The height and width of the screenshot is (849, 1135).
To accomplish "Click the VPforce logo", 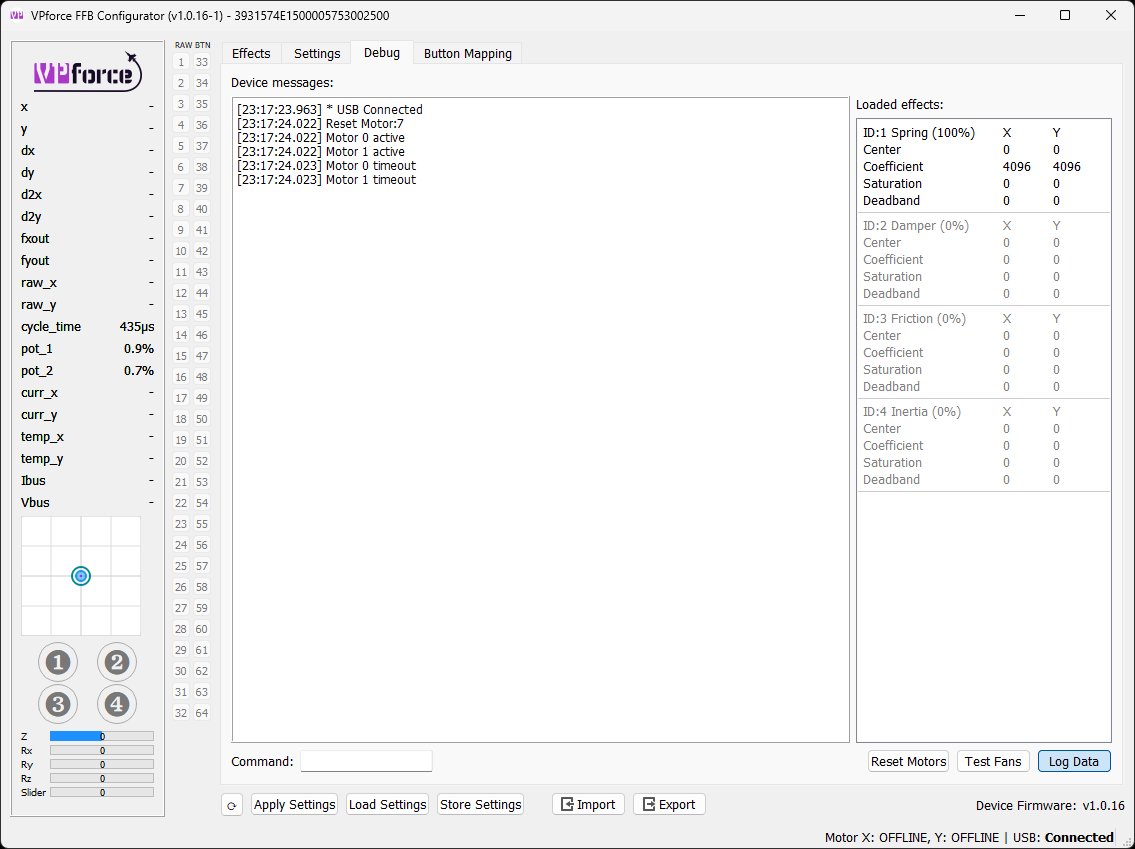I will point(88,72).
